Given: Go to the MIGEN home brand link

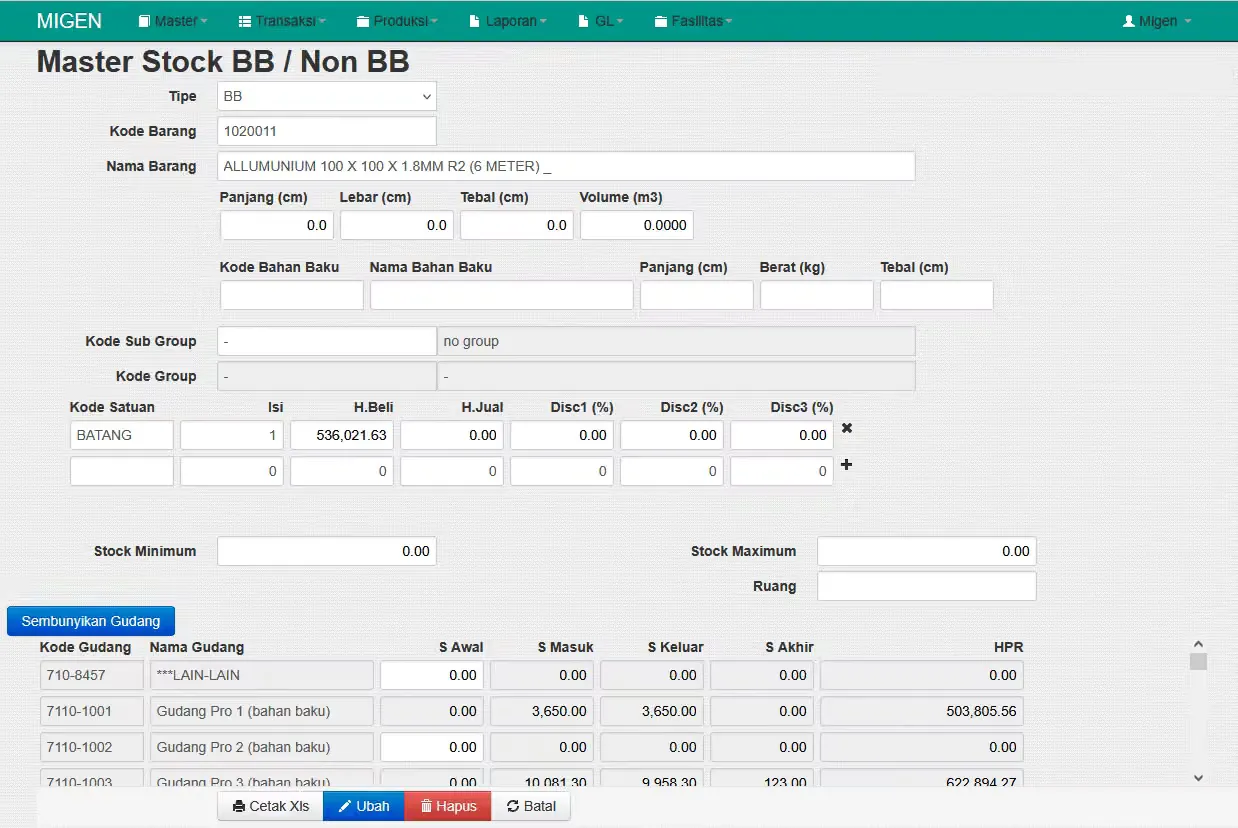Looking at the screenshot, I should pyautogui.click(x=69, y=21).
